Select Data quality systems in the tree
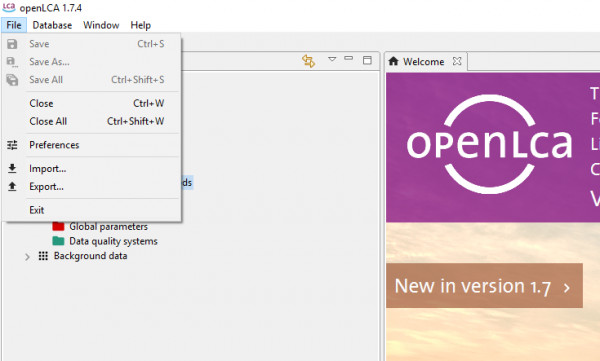This screenshot has width=600, height=361. pyautogui.click(x=113, y=241)
